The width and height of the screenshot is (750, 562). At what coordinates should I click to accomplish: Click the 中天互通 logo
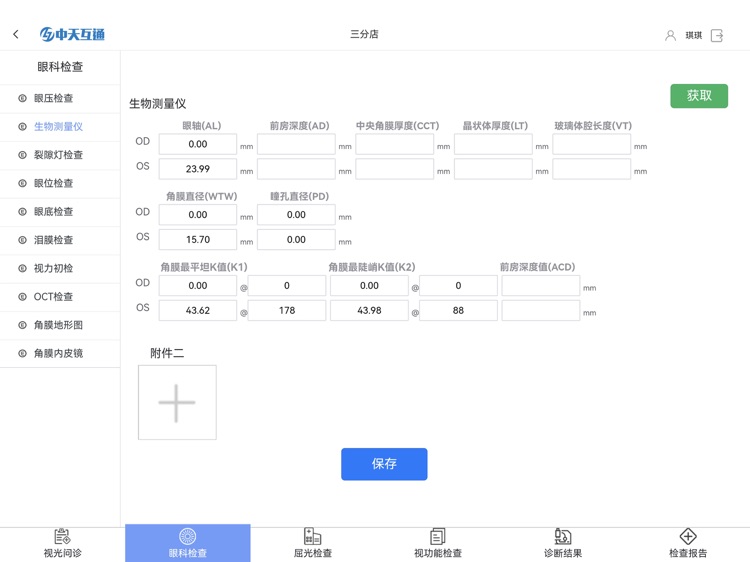[x=72, y=34]
